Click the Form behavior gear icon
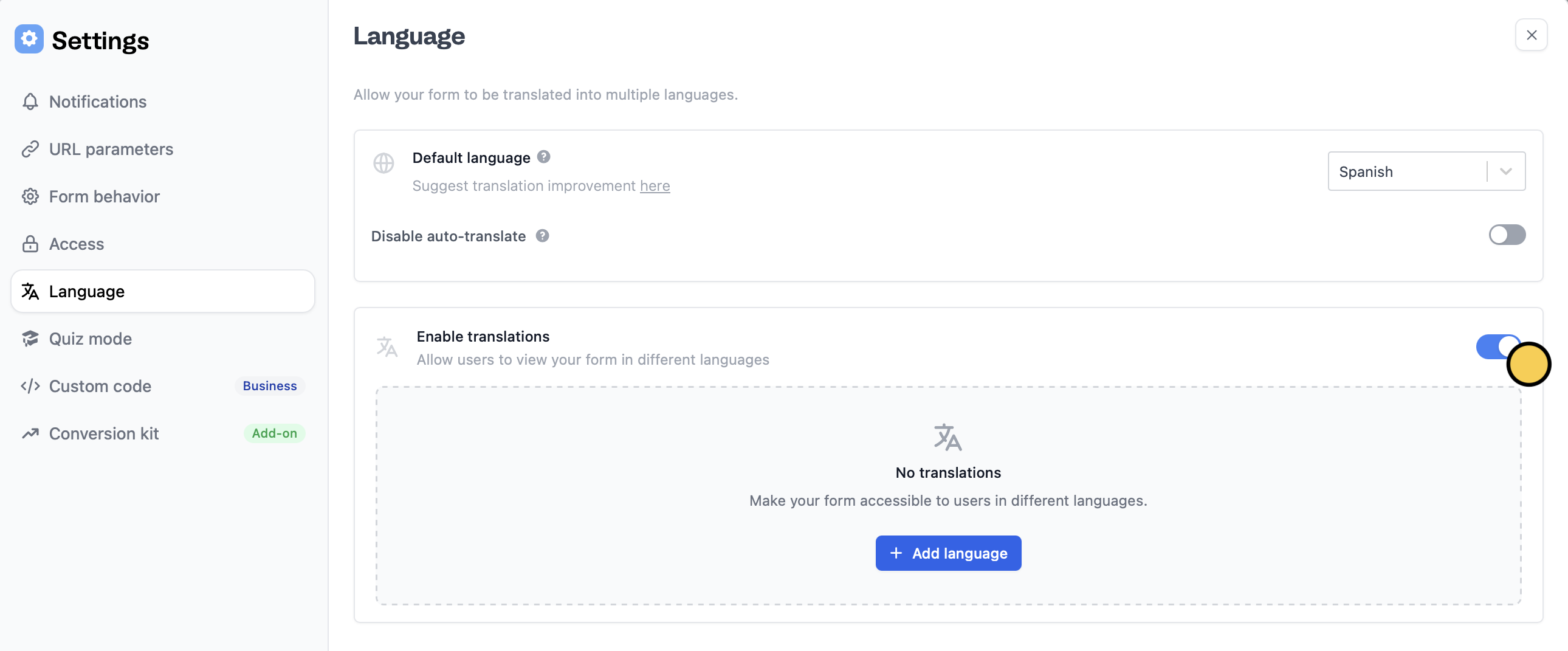This screenshot has width=1568, height=651. pos(30,197)
